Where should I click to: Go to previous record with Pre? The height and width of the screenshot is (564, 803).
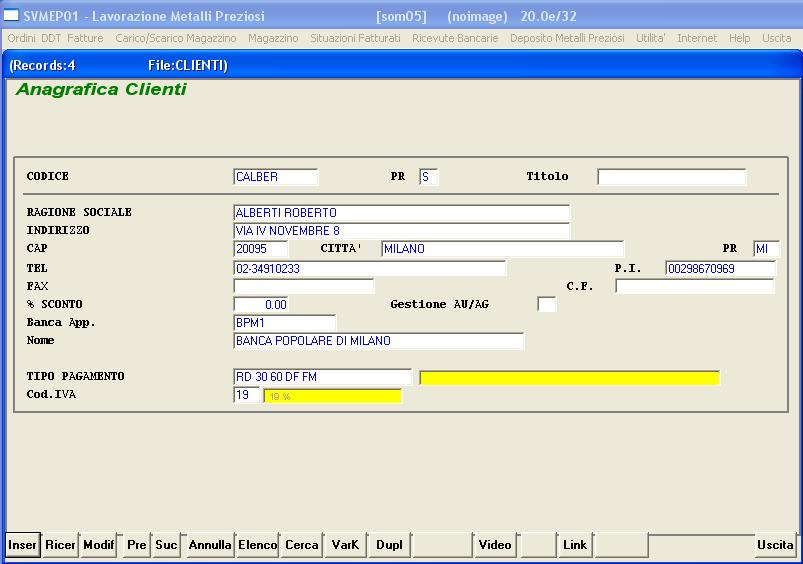pos(136,545)
